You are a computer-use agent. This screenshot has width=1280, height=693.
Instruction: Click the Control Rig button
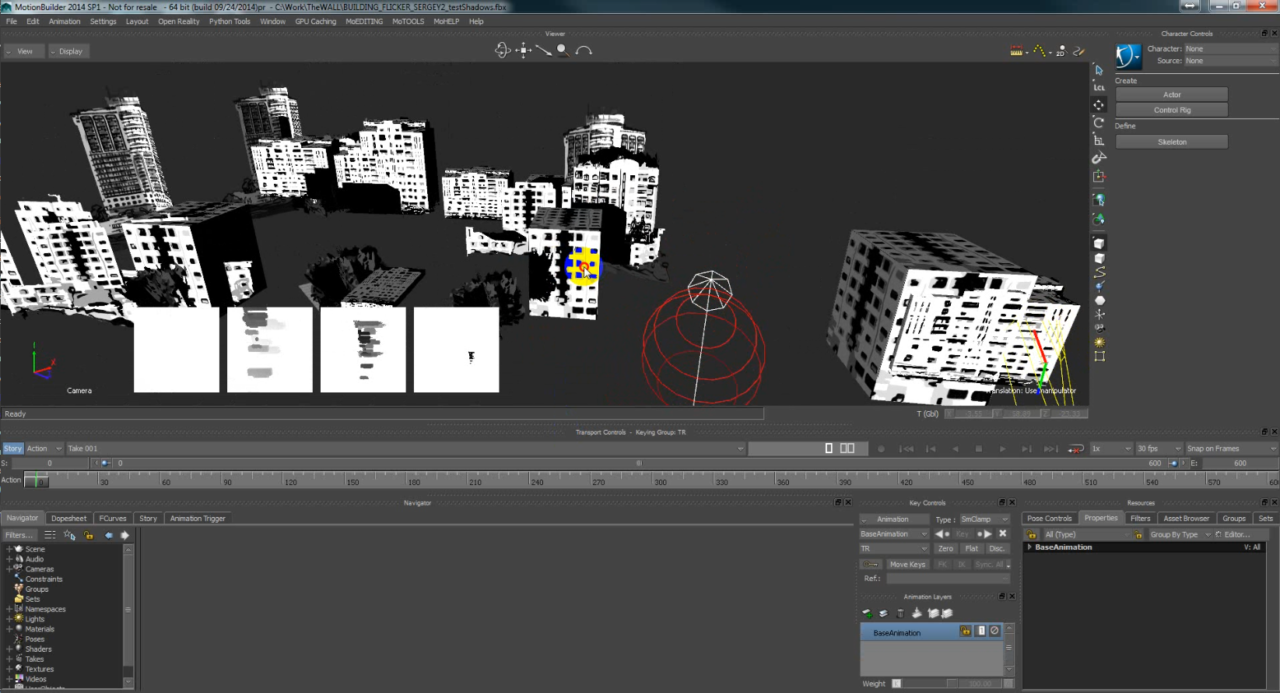pos(1172,110)
